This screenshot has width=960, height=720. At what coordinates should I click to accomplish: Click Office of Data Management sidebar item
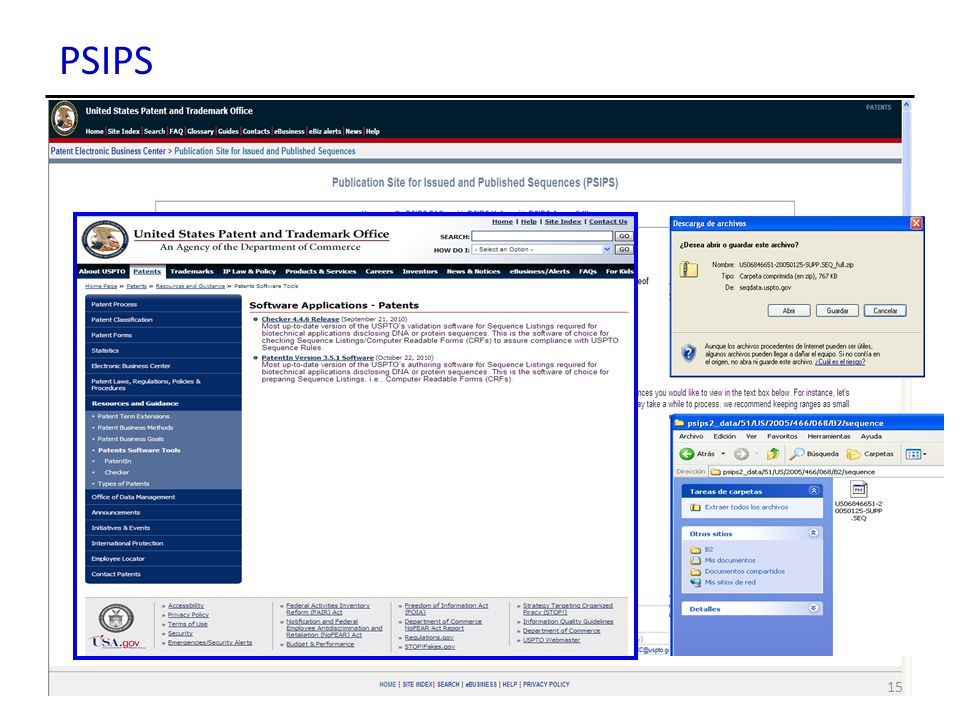click(x=163, y=497)
